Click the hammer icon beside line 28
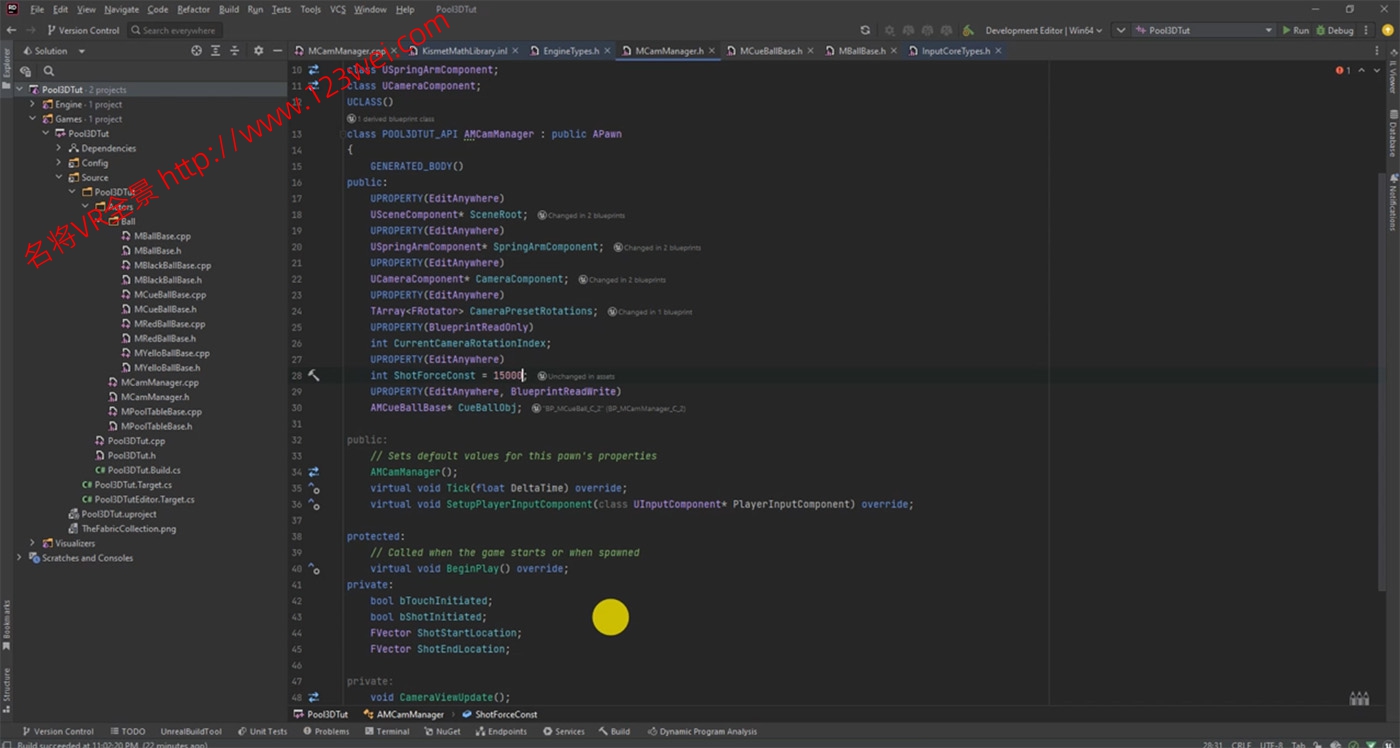The image size is (1400, 748). (313, 376)
